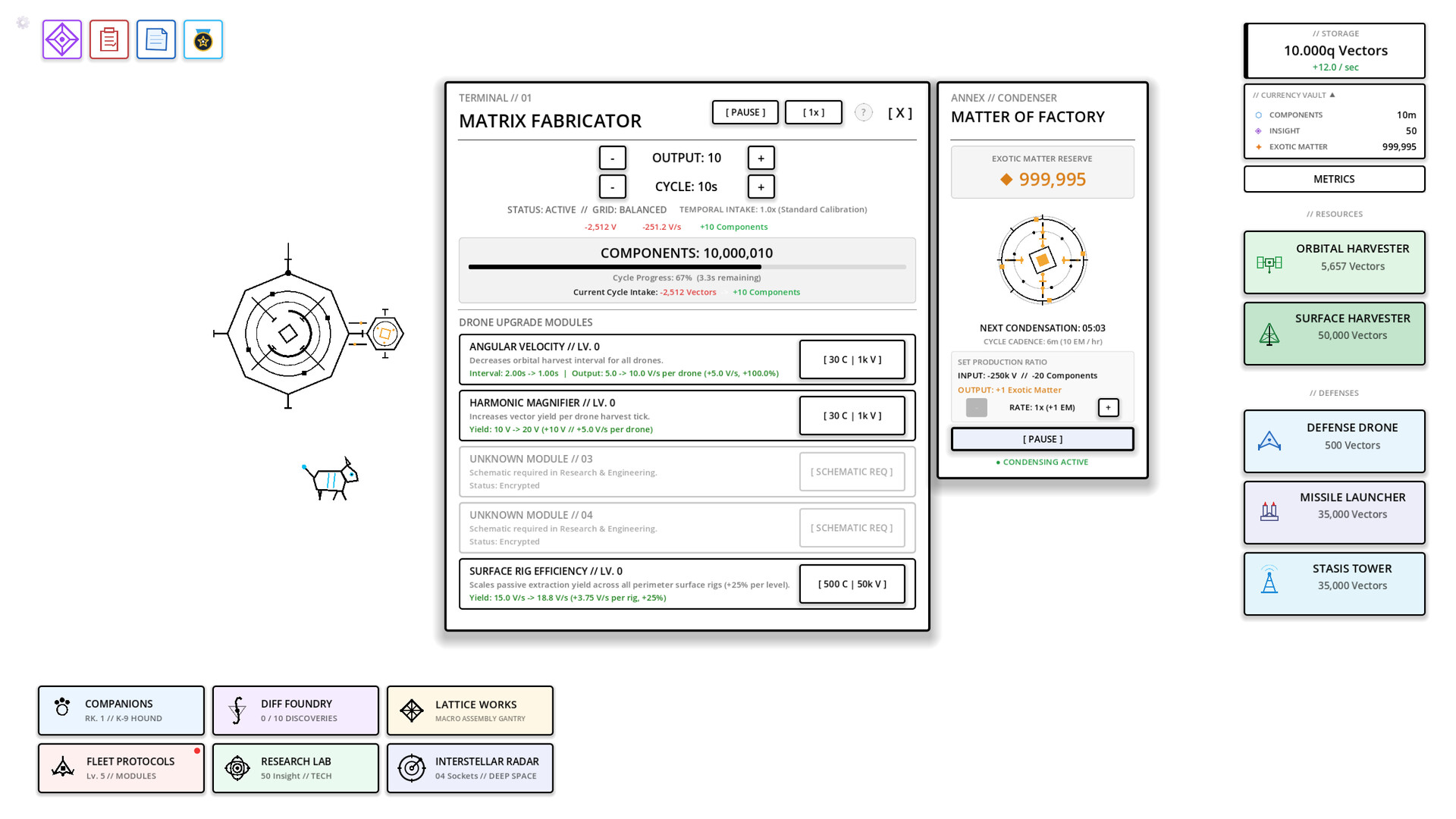This screenshot has width=1456, height=819.
Task: Collapse the Currency Vault section
Action: pos(1294,95)
